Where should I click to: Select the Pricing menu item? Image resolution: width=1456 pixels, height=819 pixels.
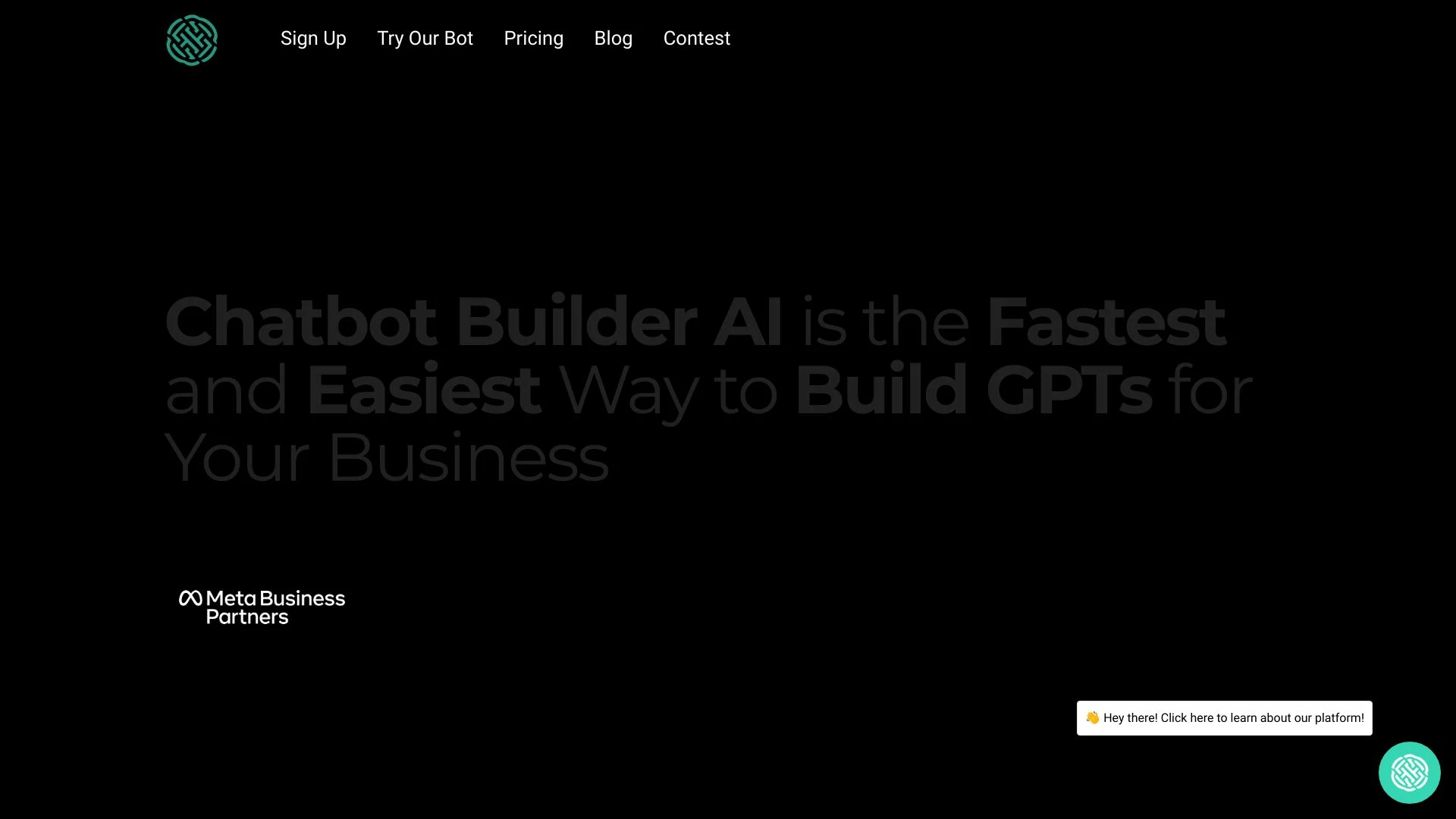pos(534,38)
